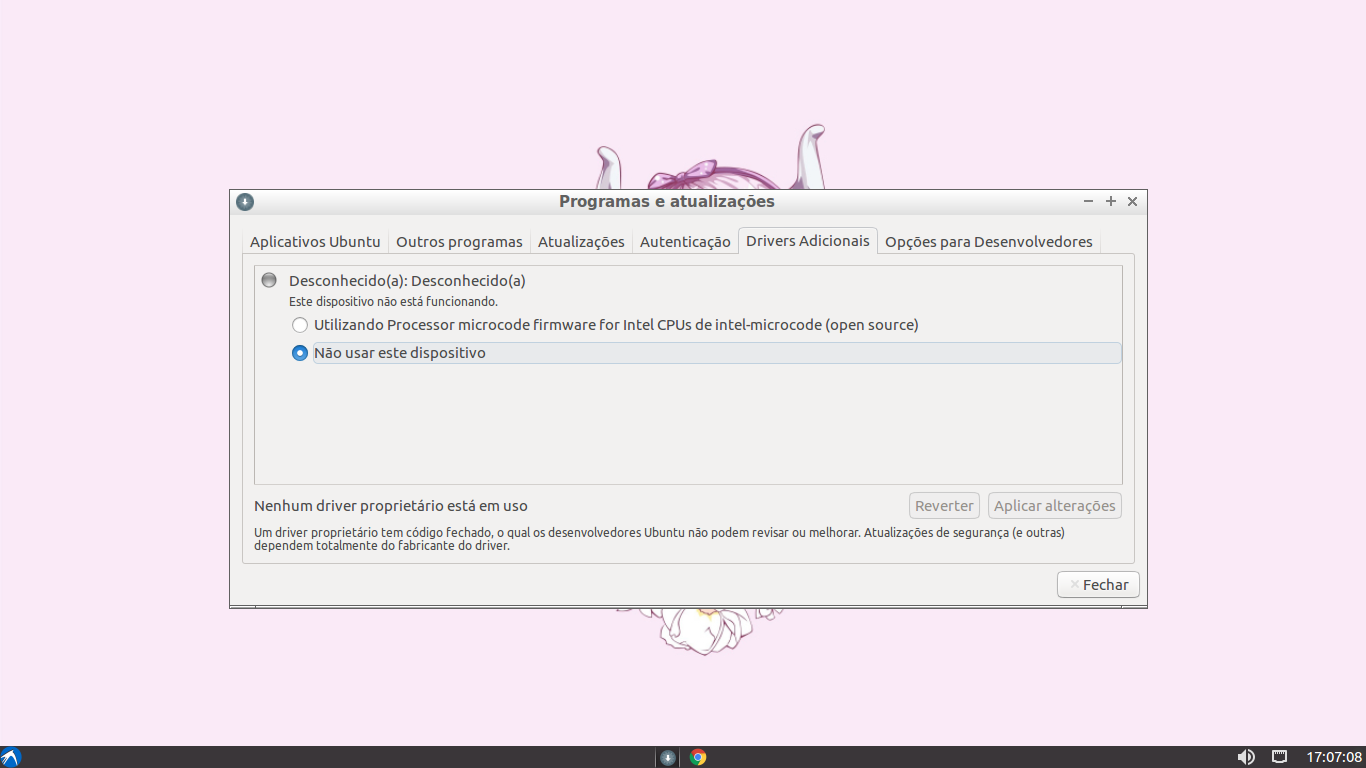Click the Programas e atualizações title text
Image resolution: width=1366 pixels, height=768 pixels.
pos(667,201)
